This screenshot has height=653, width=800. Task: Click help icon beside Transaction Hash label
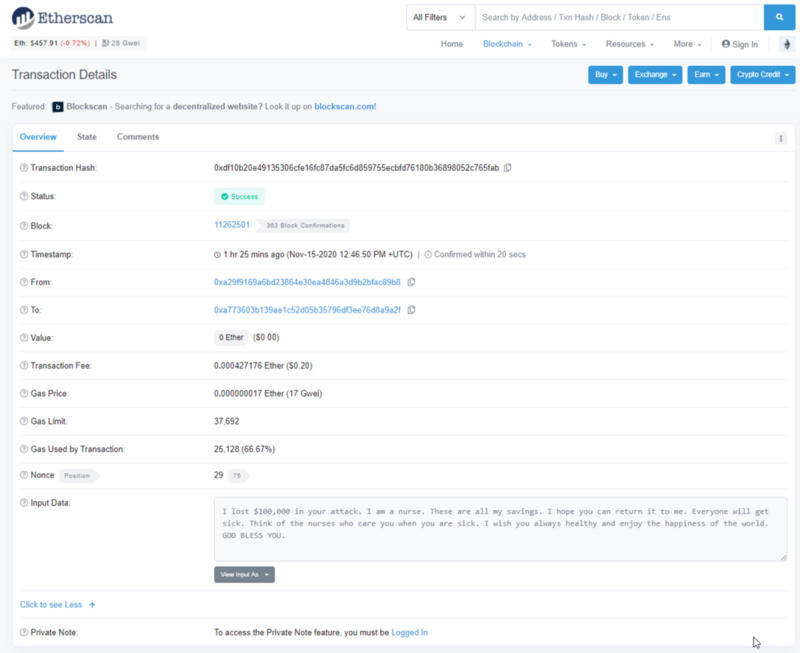point(24,168)
